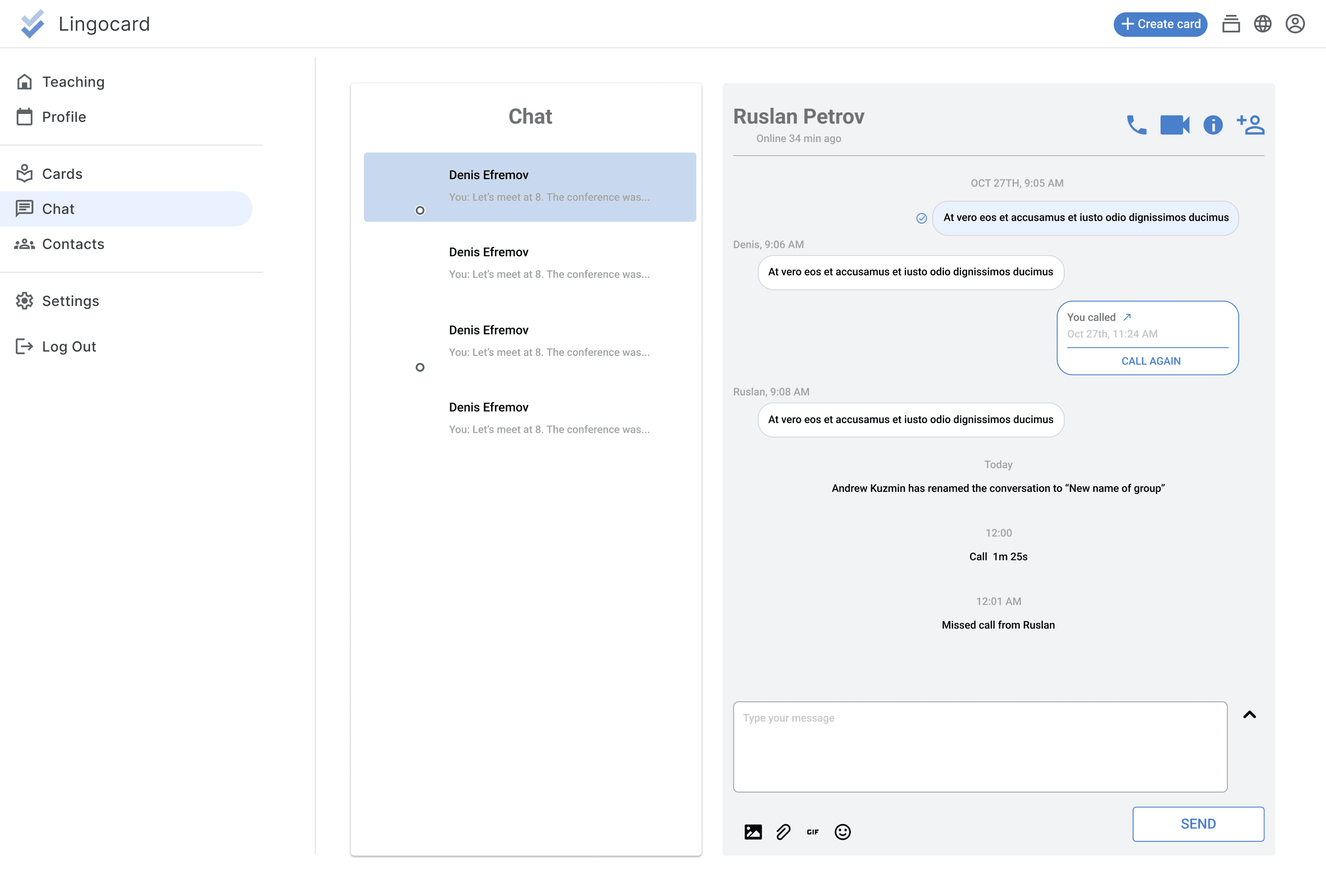This screenshot has width=1326, height=896.
Task: Open the GIF picker
Action: click(x=813, y=832)
